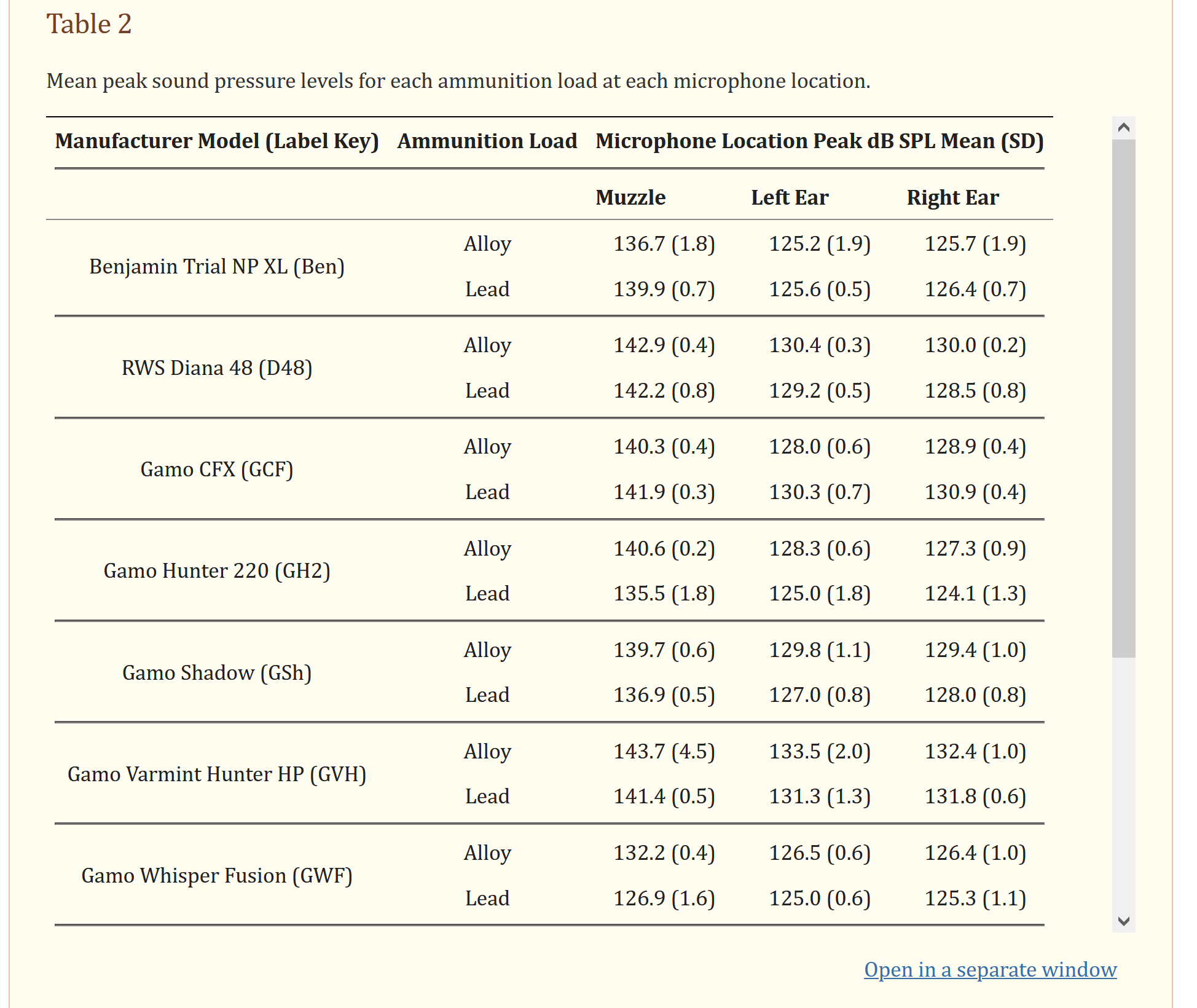Click the table scrollbar down arrow

tap(1124, 921)
